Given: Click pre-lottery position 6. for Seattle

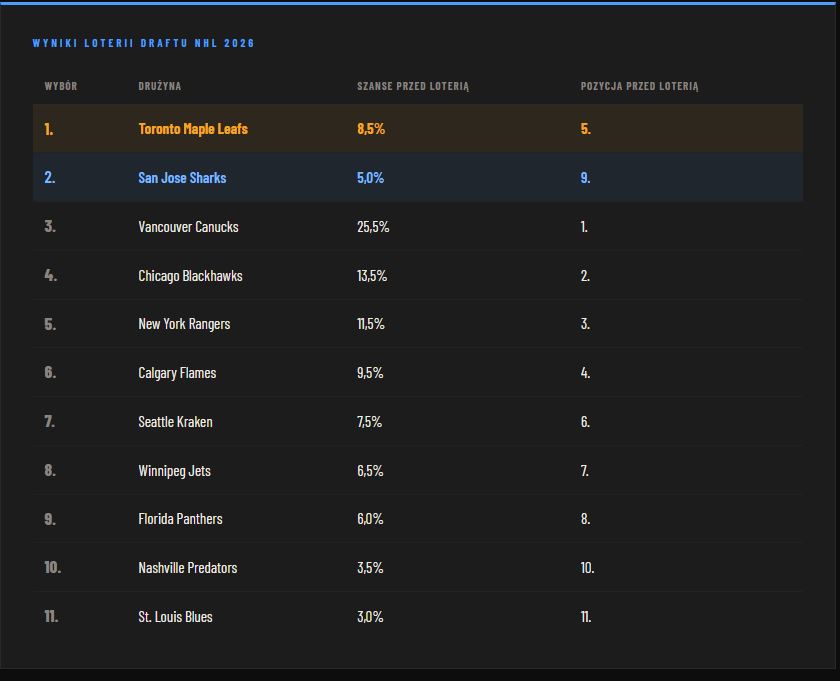Looking at the screenshot, I should (585, 422).
